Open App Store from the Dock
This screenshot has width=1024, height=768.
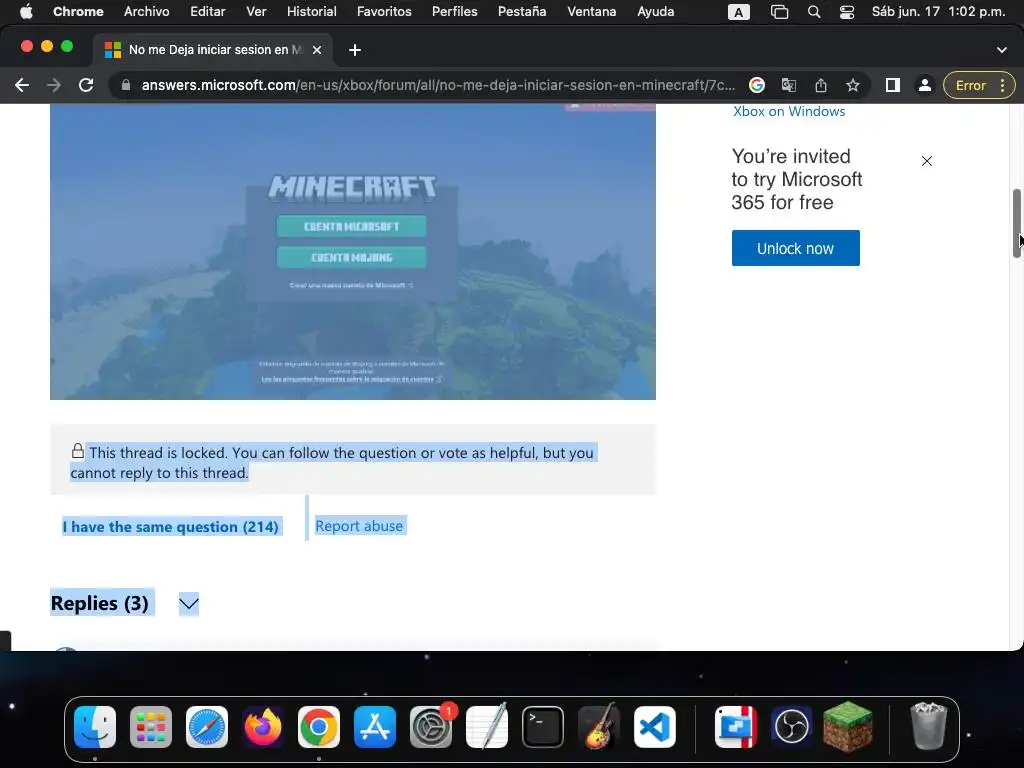(375, 727)
